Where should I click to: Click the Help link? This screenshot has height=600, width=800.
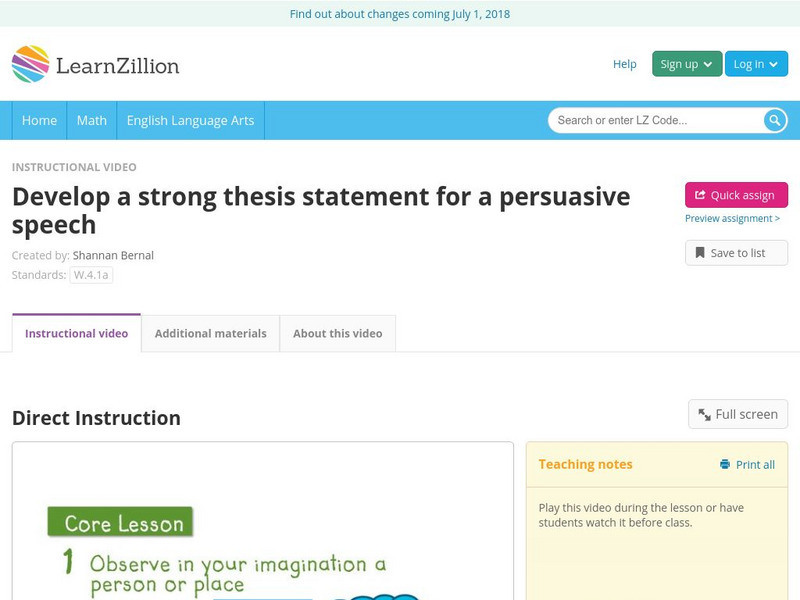coord(624,64)
